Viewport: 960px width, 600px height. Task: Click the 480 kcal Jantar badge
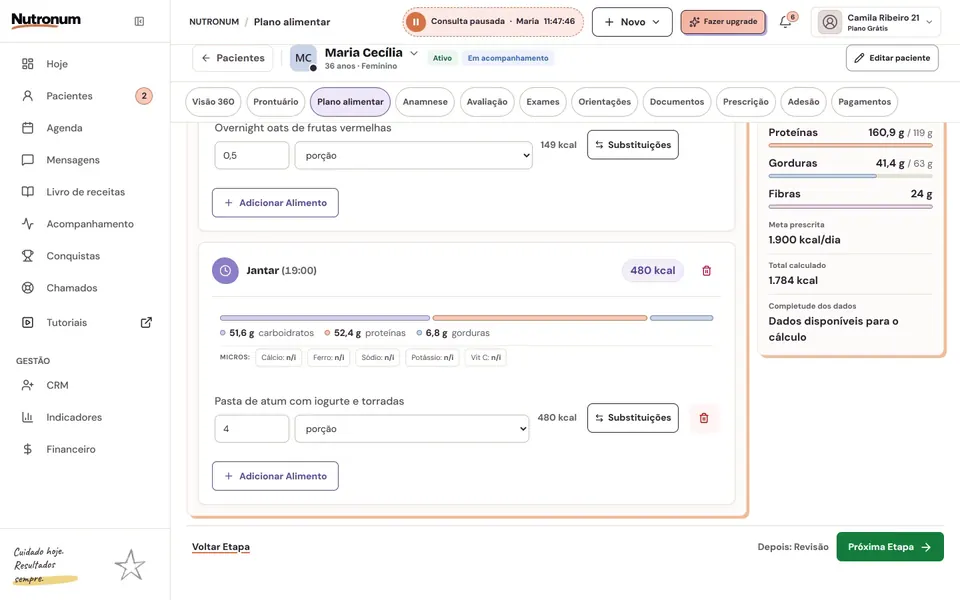(x=653, y=271)
